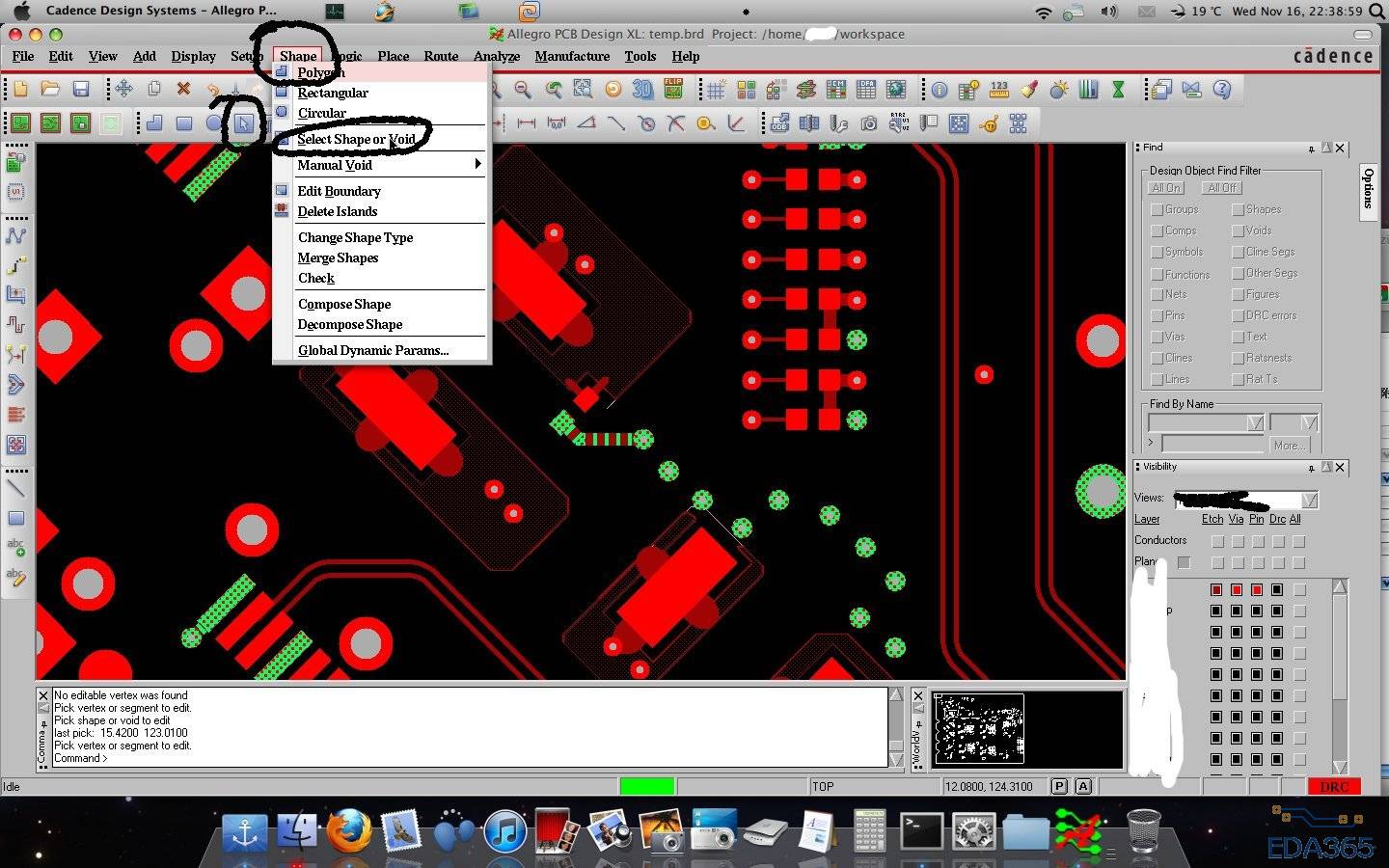Click the red X Delete icon
The width and height of the screenshot is (1389, 868).
[x=183, y=90]
